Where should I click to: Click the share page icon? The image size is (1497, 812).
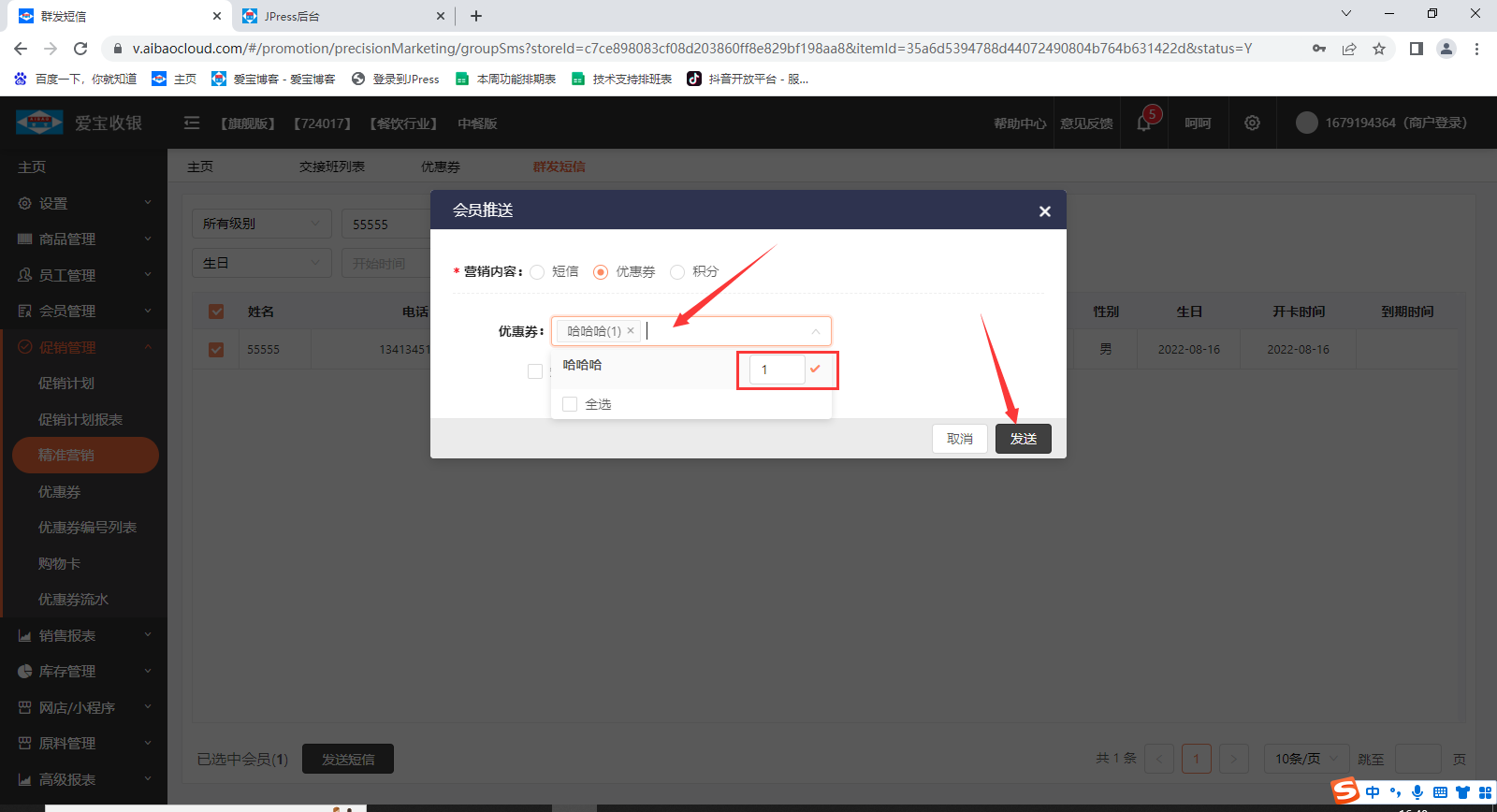1349,49
